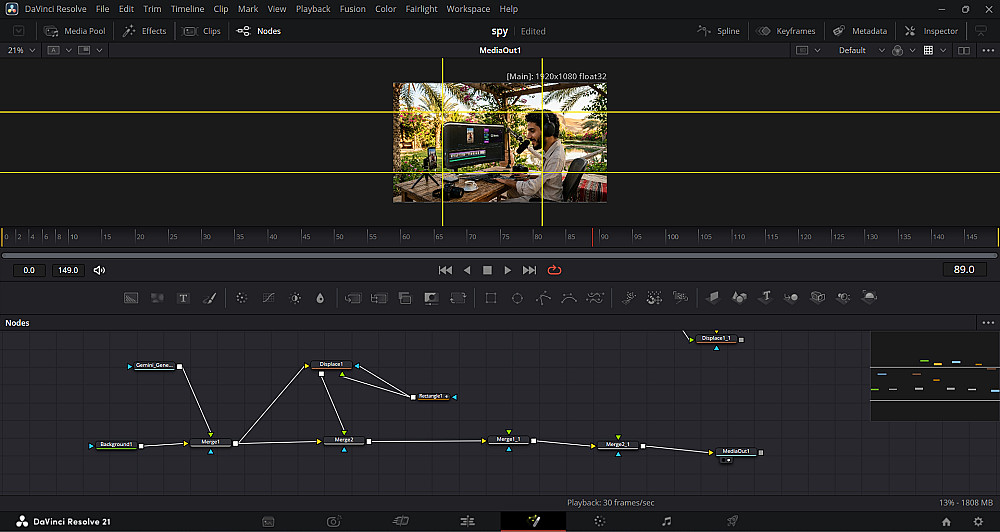Viewport: 1000px width, 532px height.
Task: Open the Inspector panel
Action: pyautogui.click(x=931, y=31)
